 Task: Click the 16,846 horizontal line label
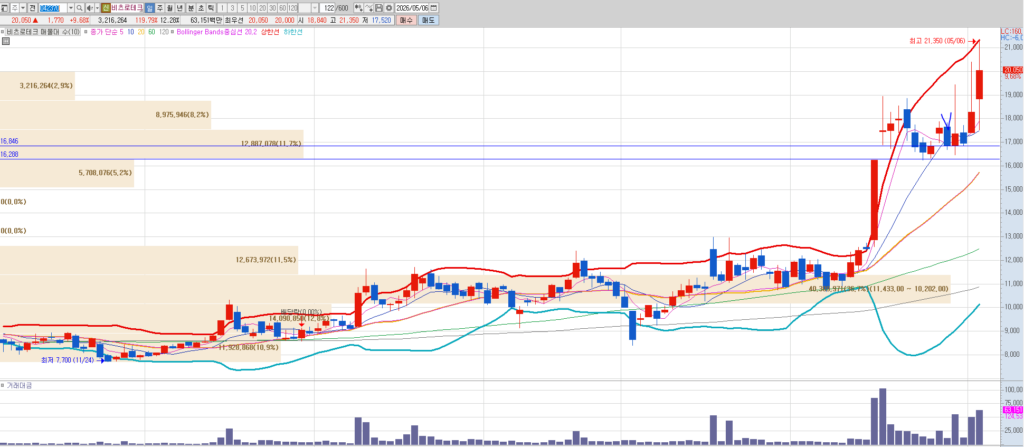9,141
